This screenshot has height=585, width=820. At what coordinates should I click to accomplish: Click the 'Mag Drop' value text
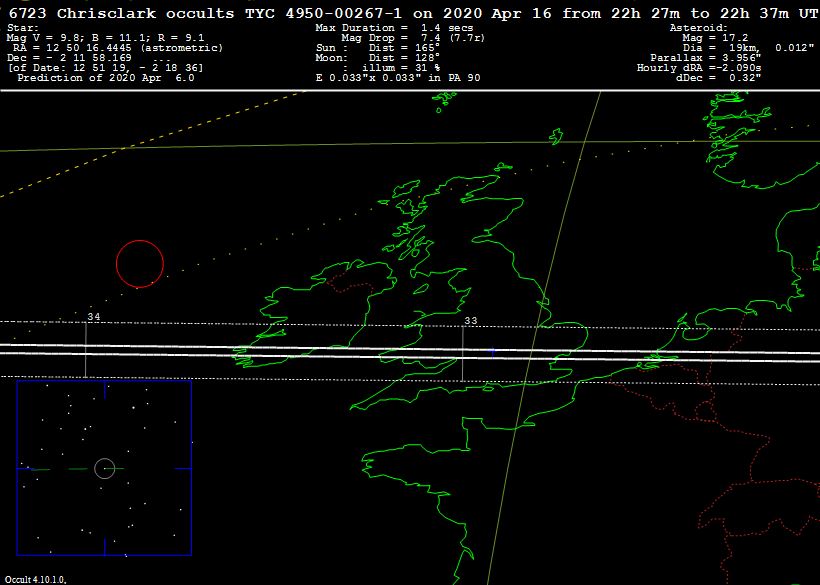pos(391,37)
